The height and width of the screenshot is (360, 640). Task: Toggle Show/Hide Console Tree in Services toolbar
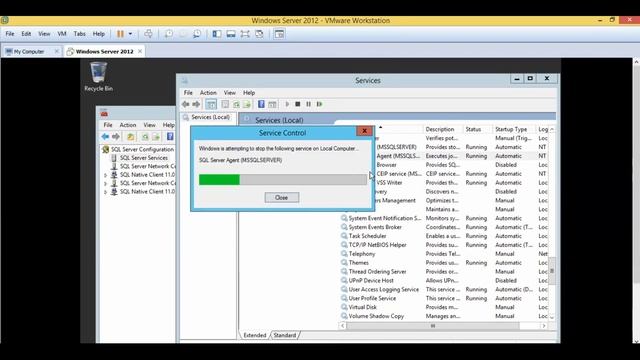coord(211,104)
